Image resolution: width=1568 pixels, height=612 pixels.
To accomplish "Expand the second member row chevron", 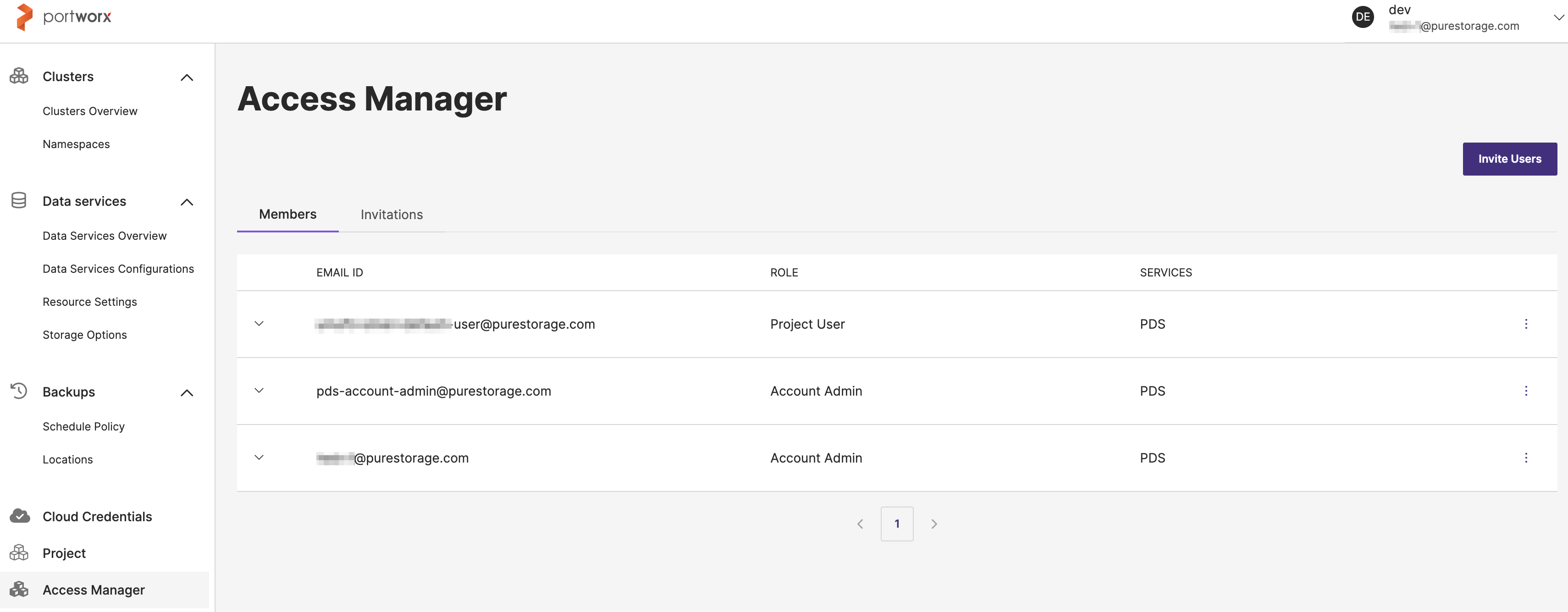I will click(x=258, y=390).
